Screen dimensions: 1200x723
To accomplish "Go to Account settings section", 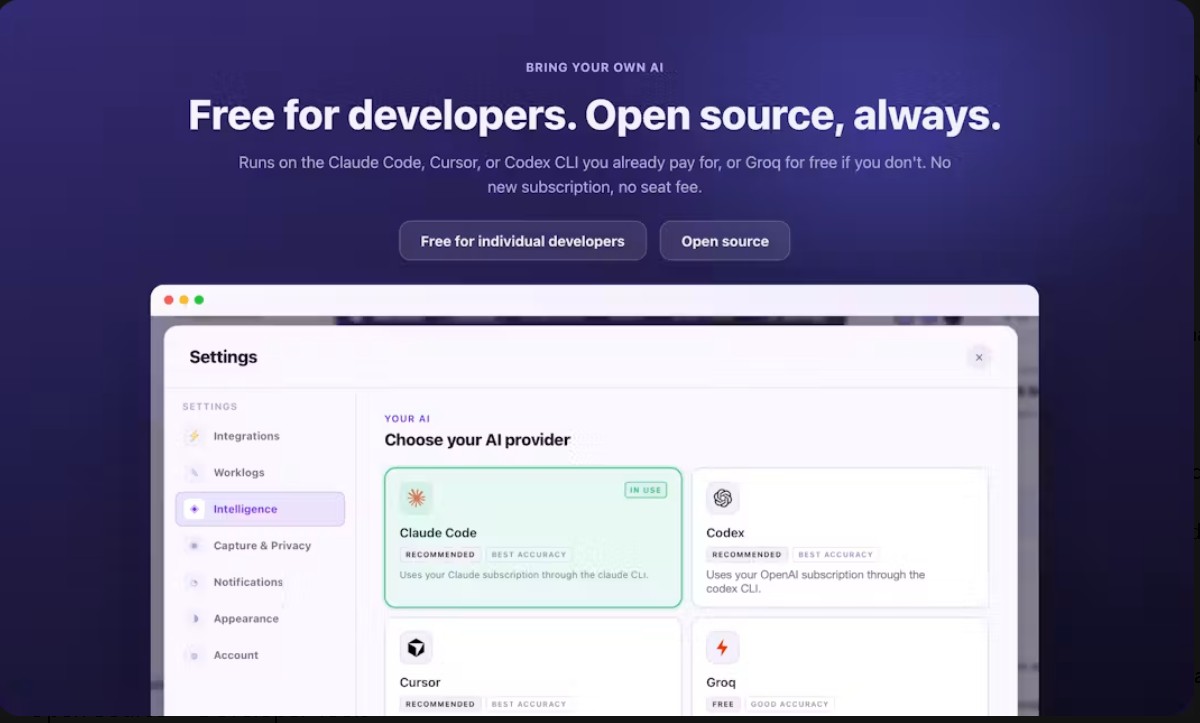I will pyautogui.click(x=260, y=655).
